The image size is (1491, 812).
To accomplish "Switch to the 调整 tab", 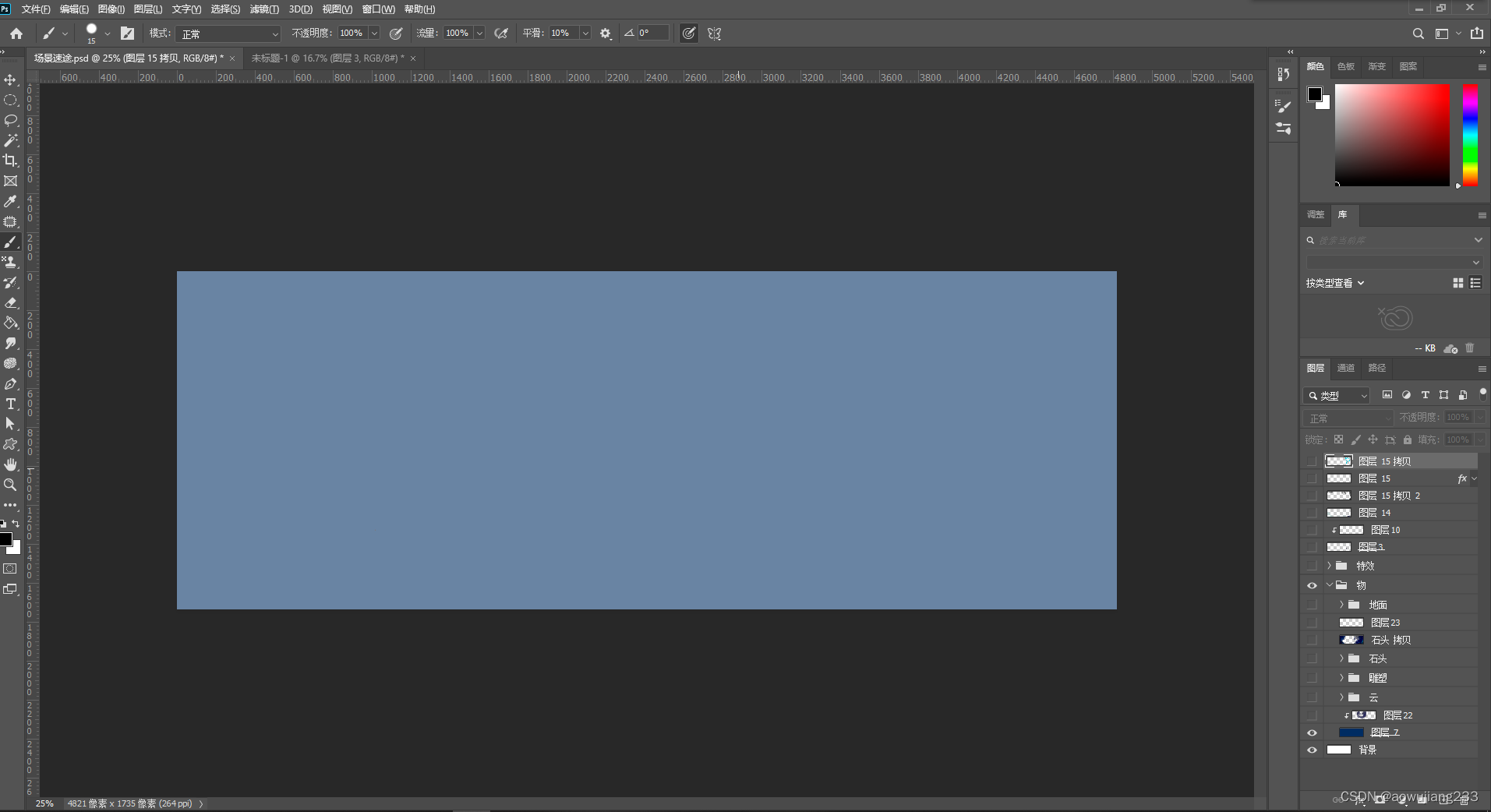I will 1316,214.
